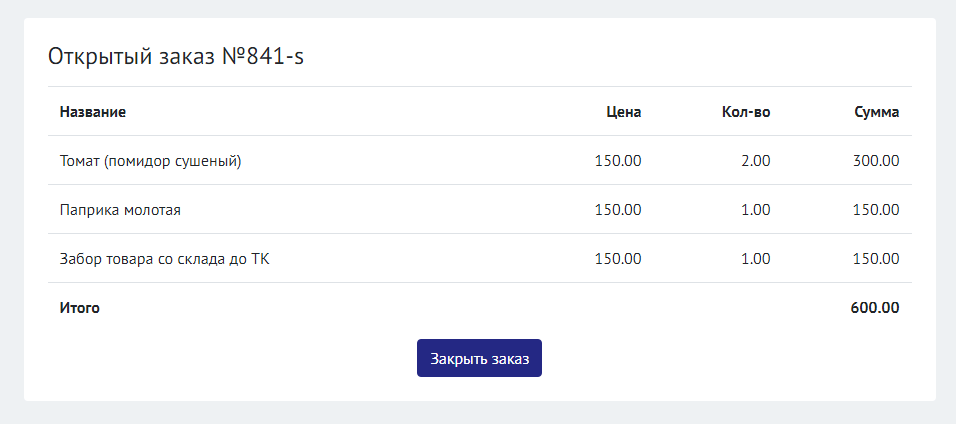
Task: Select the "Паприка молотая" item name
Action: [120, 210]
